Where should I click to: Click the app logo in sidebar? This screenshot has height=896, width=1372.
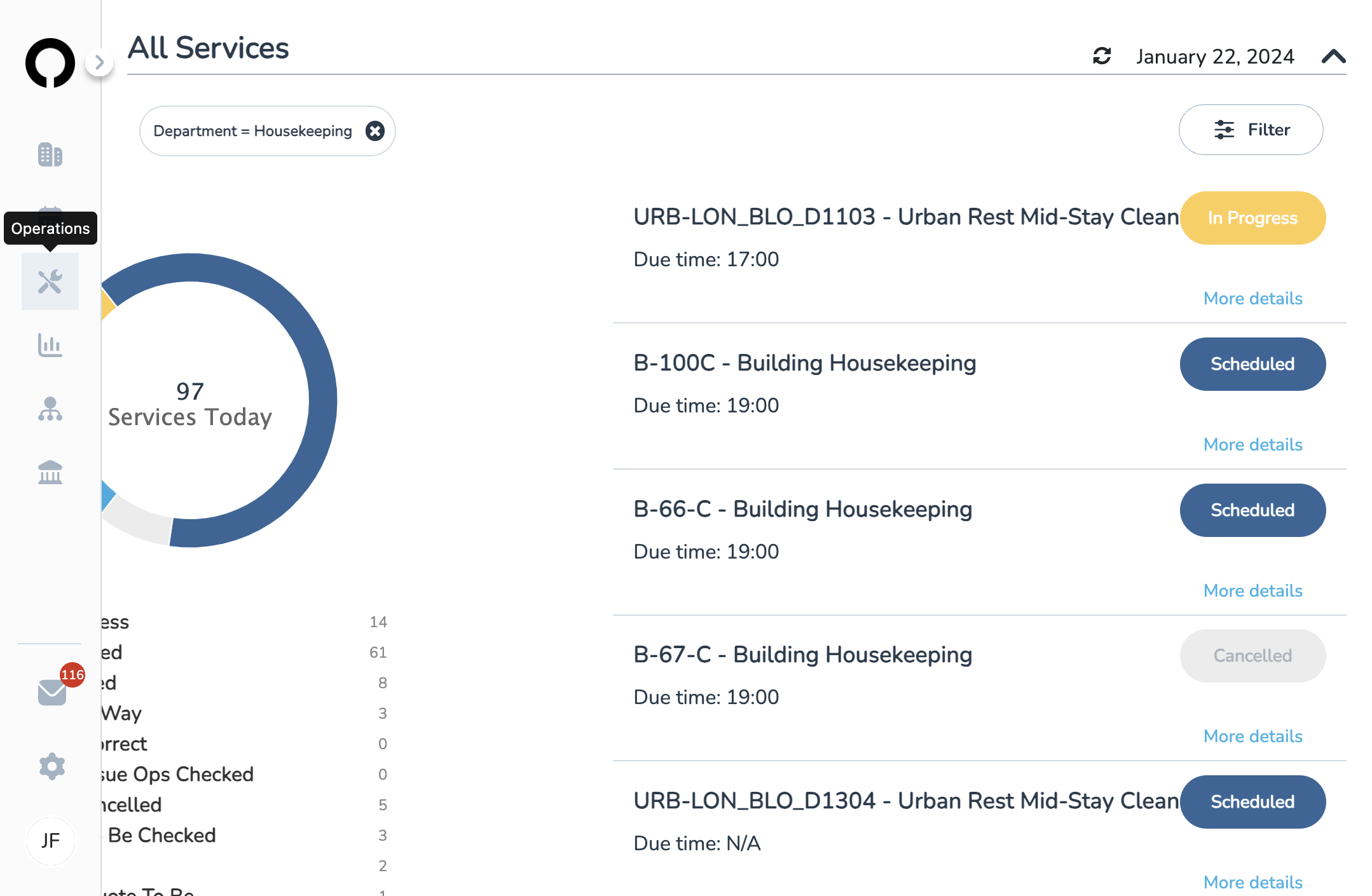point(50,62)
